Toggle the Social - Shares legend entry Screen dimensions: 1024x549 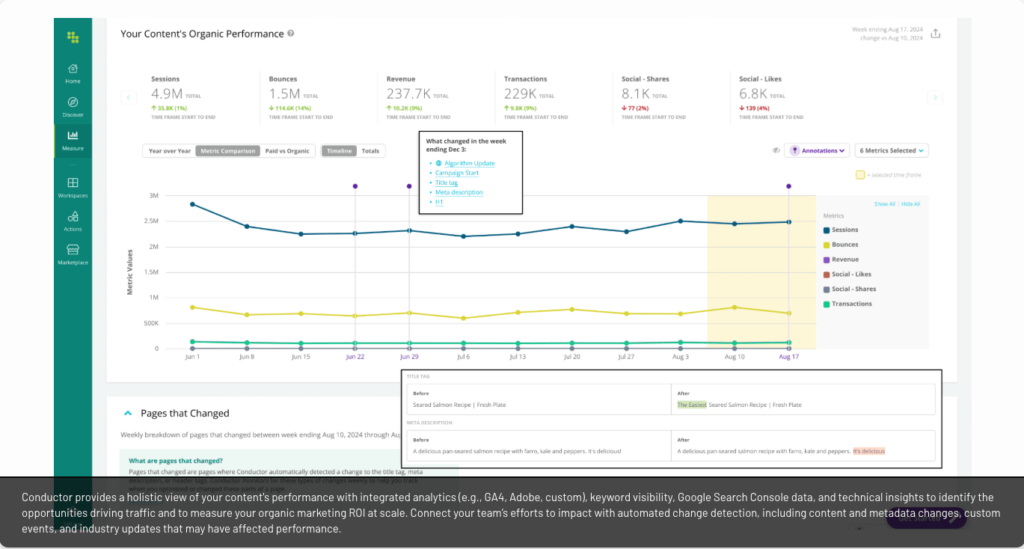pos(850,289)
